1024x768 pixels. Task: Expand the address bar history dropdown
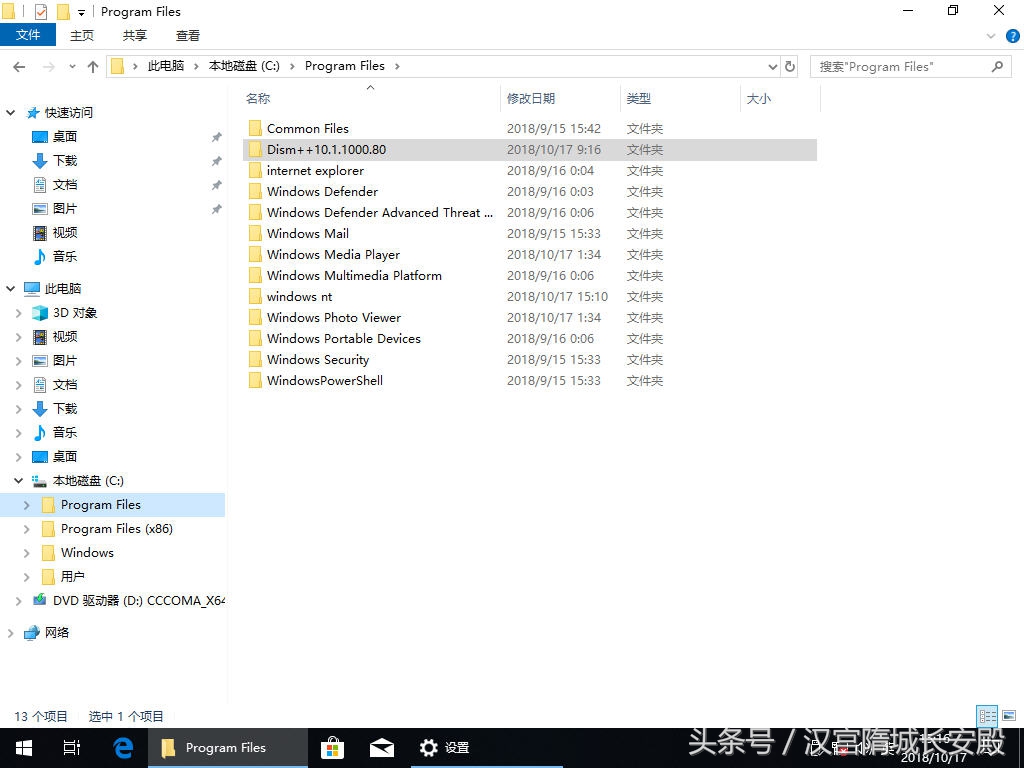coord(773,67)
